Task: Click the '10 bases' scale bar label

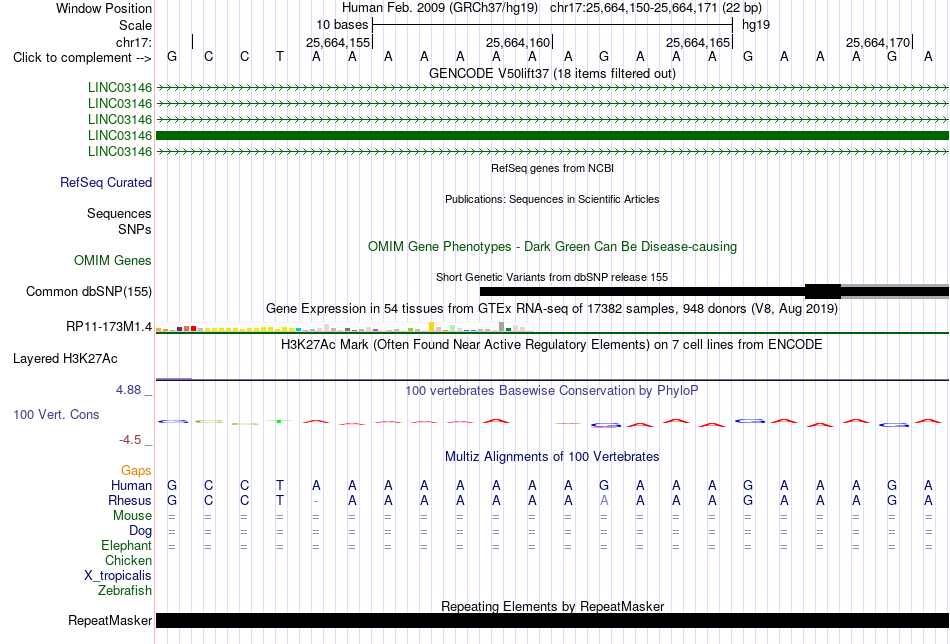Action: [342, 25]
